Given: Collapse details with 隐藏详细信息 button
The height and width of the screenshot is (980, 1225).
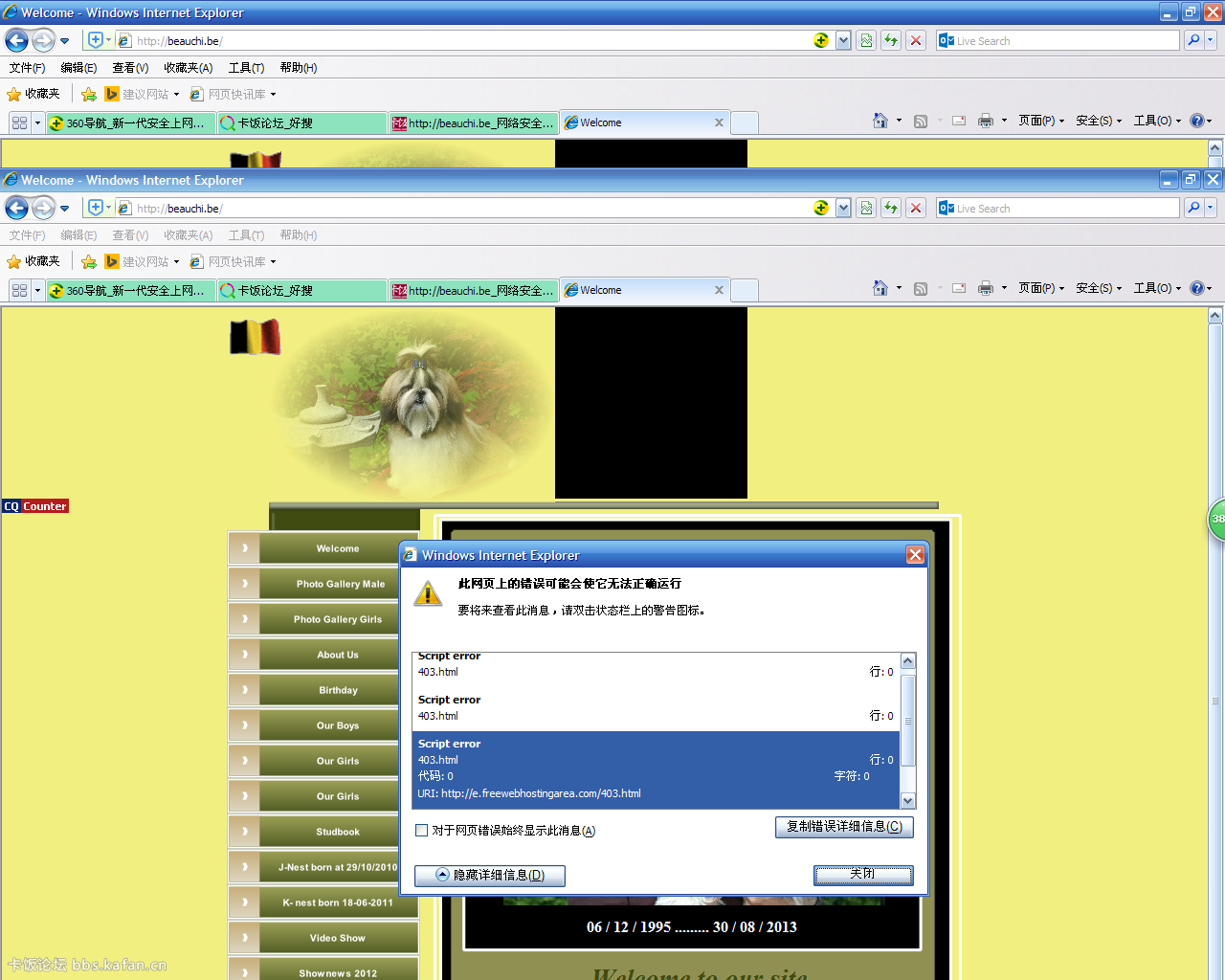Looking at the screenshot, I should click(x=489, y=876).
